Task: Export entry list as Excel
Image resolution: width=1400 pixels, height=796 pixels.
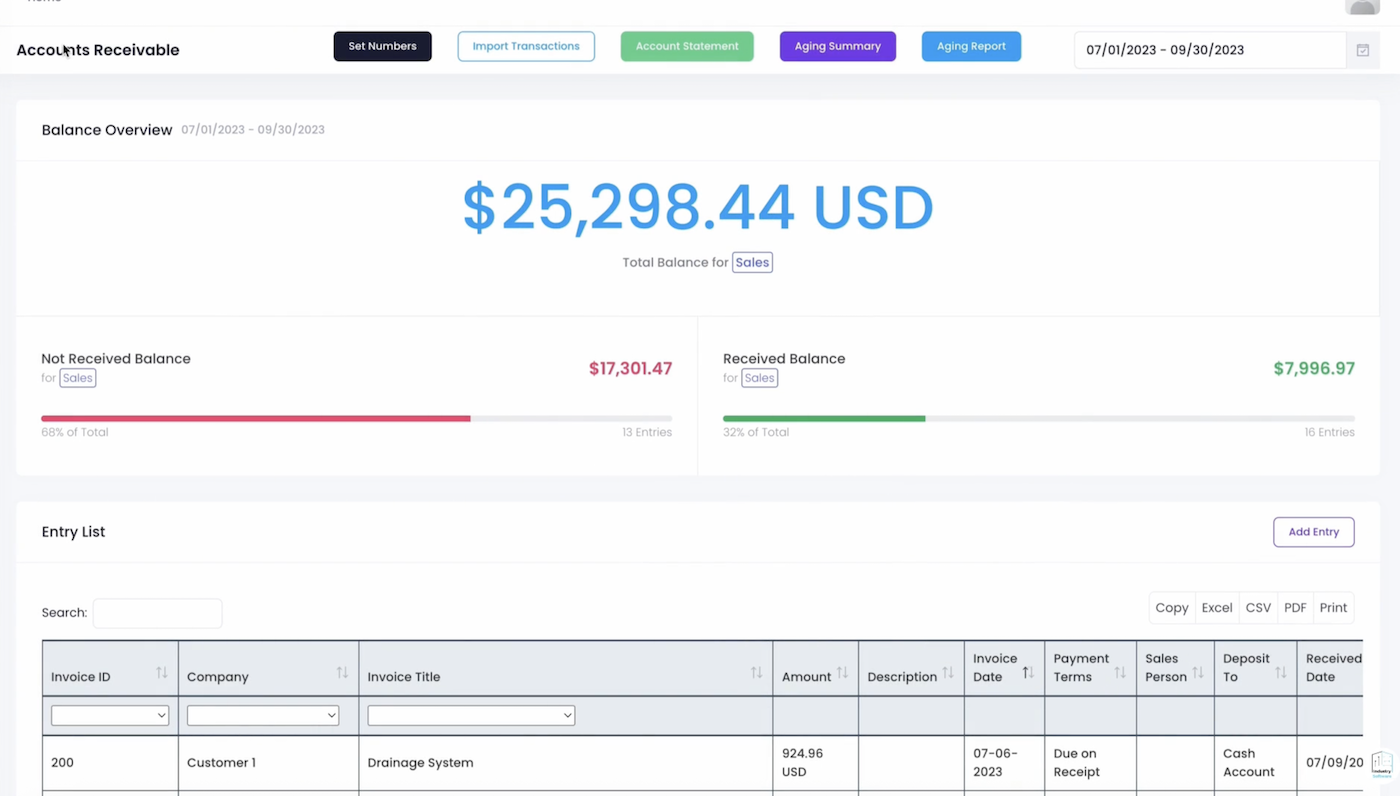Action: tap(1216, 607)
